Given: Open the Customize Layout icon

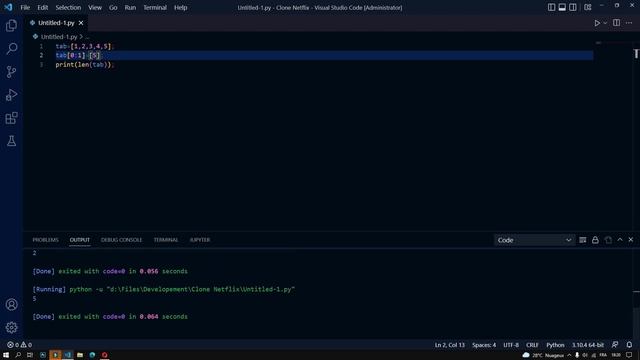Looking at the screenshot, I should pyautogui.click(x=588, y=7).
